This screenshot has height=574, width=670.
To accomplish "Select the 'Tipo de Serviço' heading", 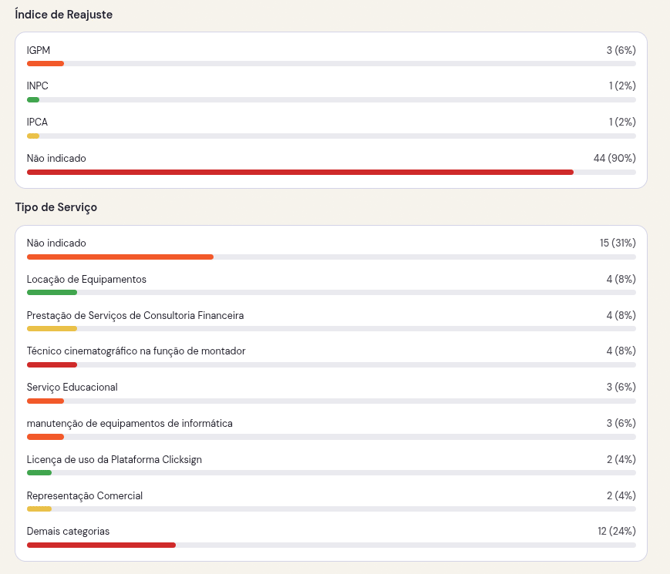I will (x=56, y=207).
